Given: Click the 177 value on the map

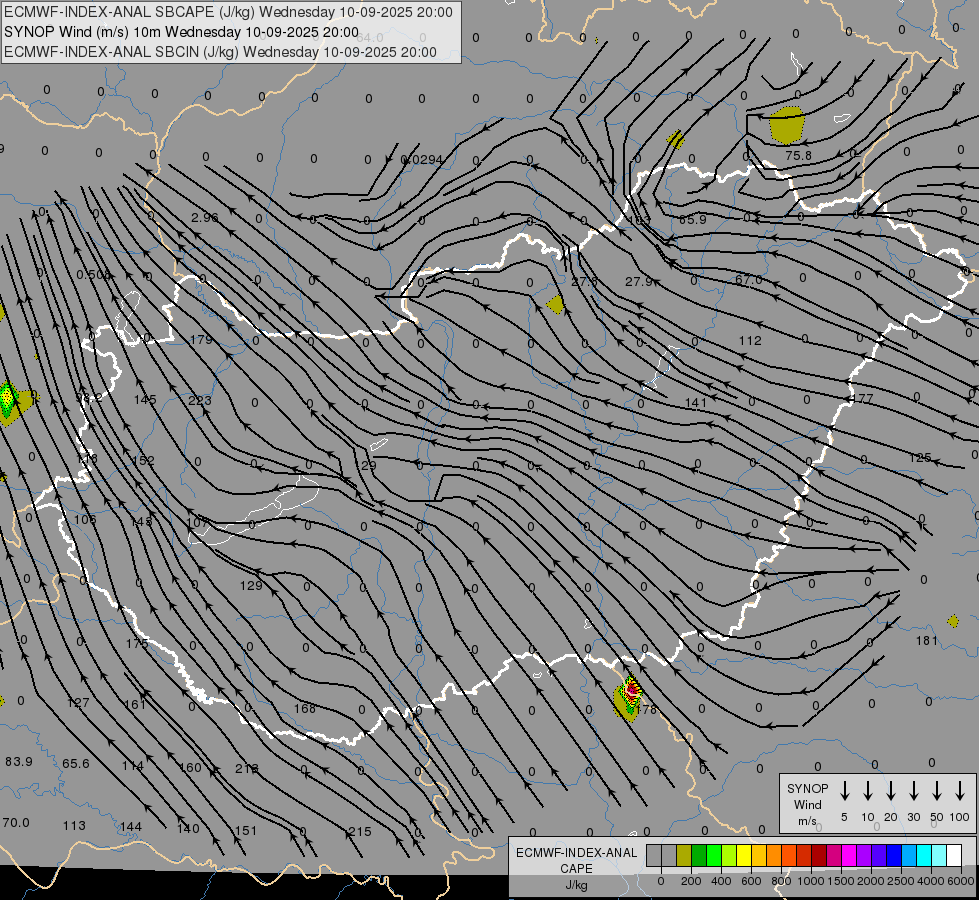Looking at the screenshot, I should click(862, 398).
